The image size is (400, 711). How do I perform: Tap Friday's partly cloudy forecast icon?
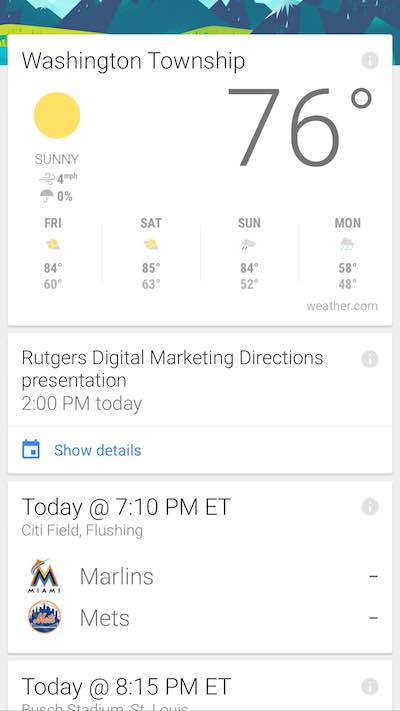(53, 245)
